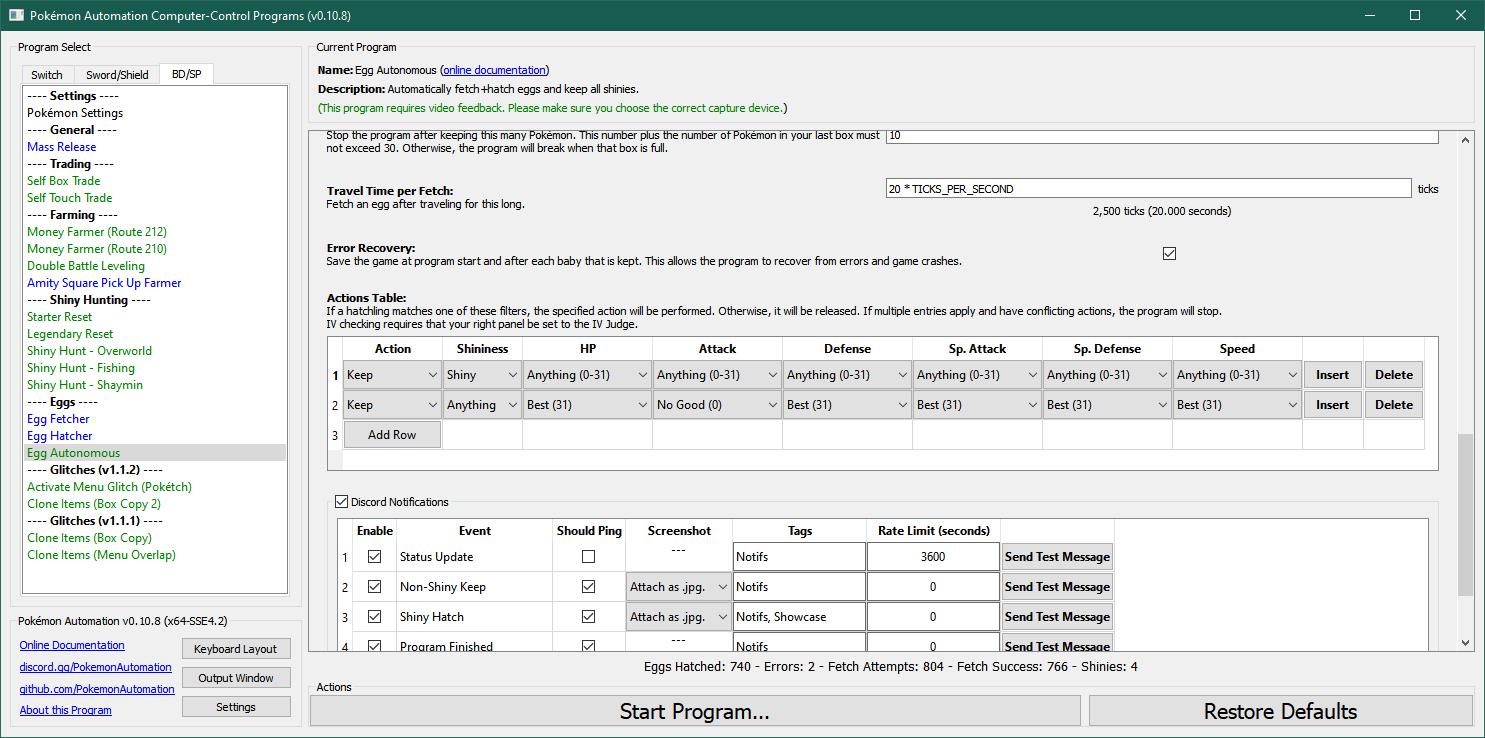Click Add Row in Actions Table
Viewport: 1485px width, 738px height.
point(392,435)
